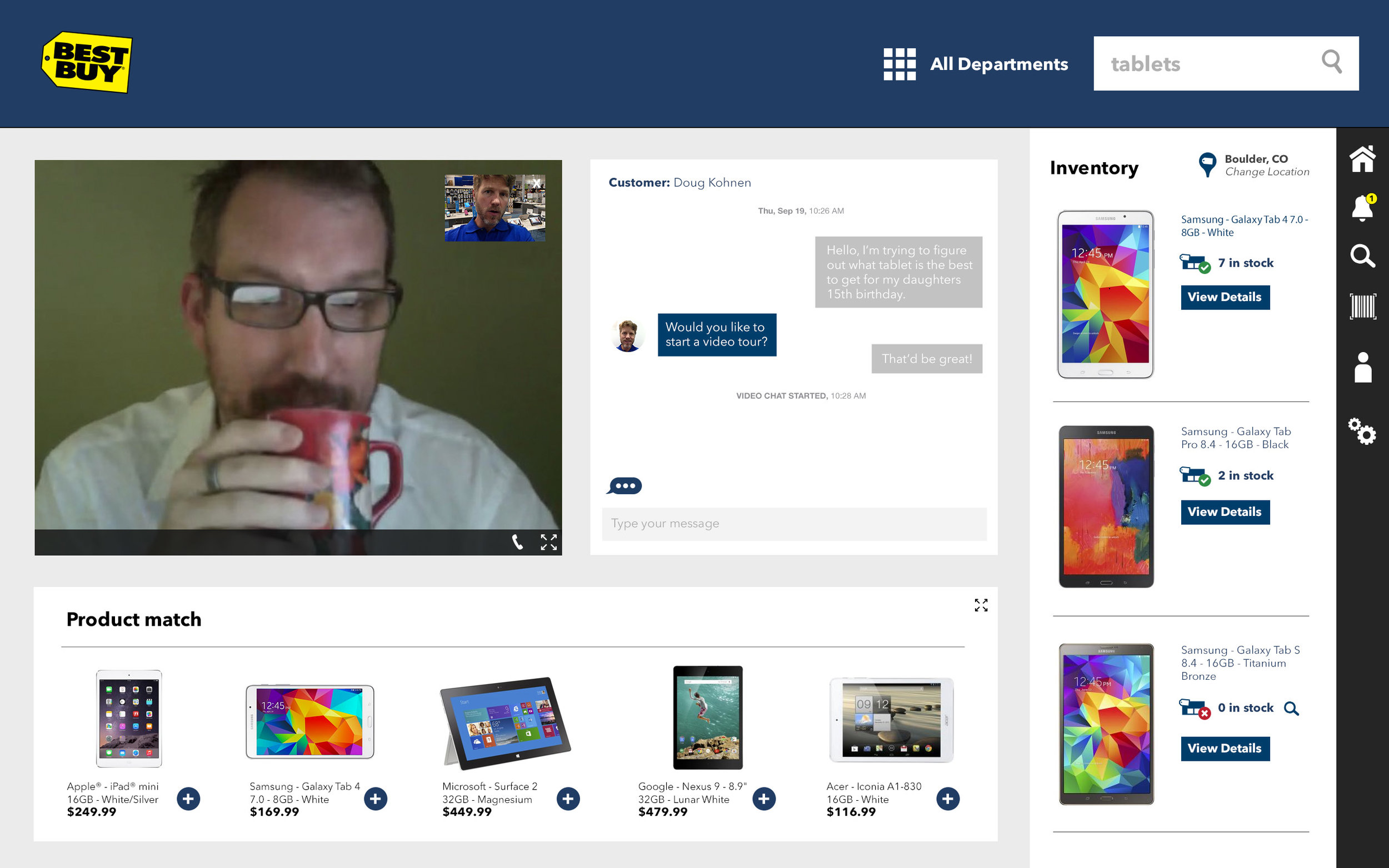
Task: View Details for Galaxy Tab 4 7.0
Action: click(1225, 297)
